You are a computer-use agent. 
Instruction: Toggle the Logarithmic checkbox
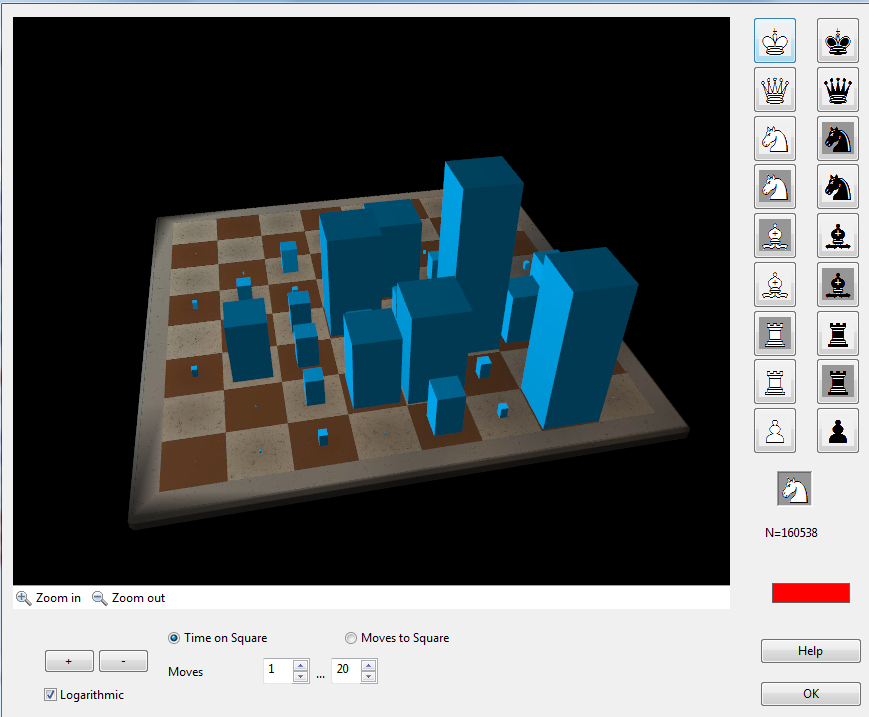point(51,695)
